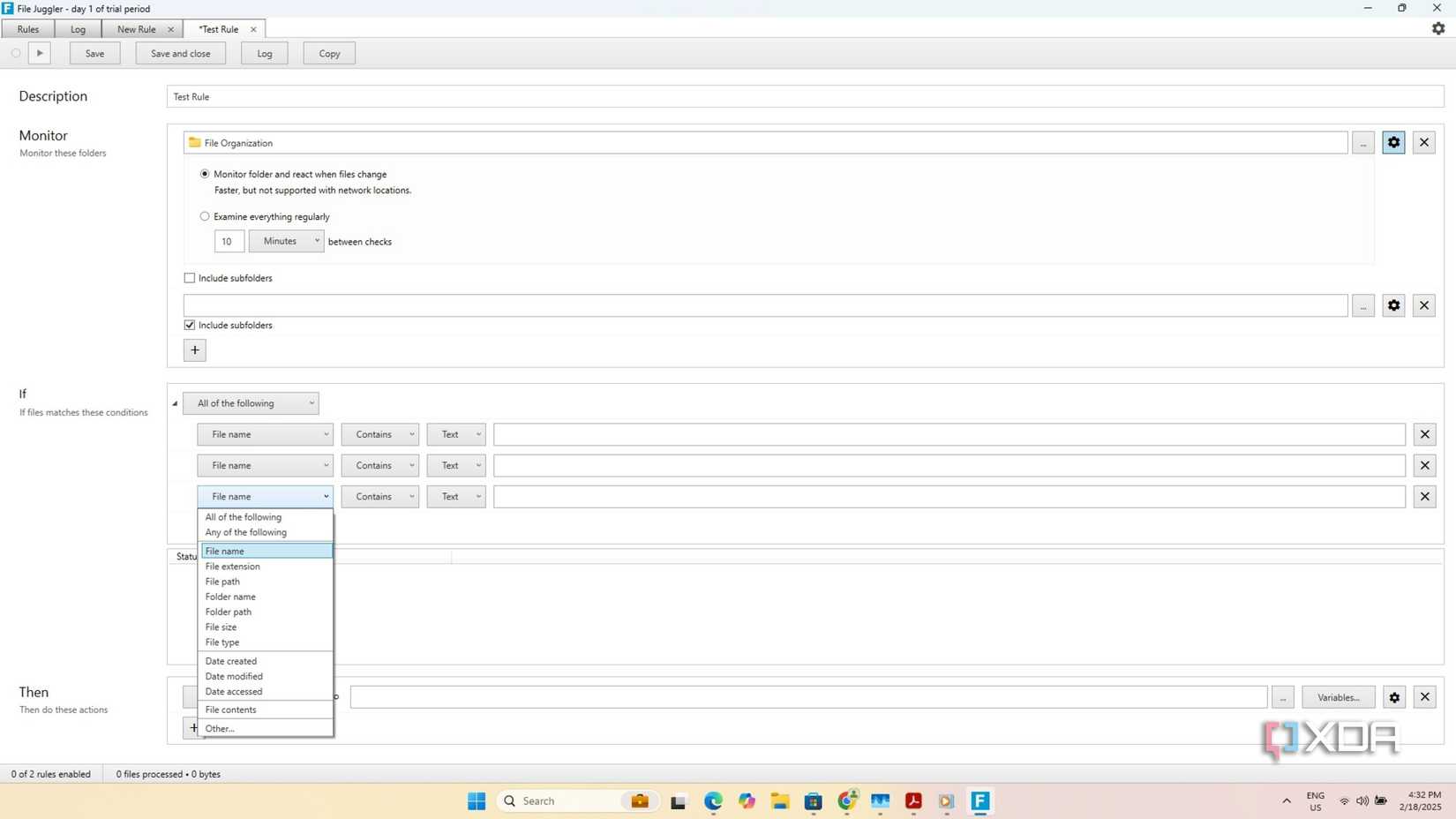Viewport: 1456px width, 819px height.
Task: Open the Variables dialog in Then section
Action: point(1338,696)
